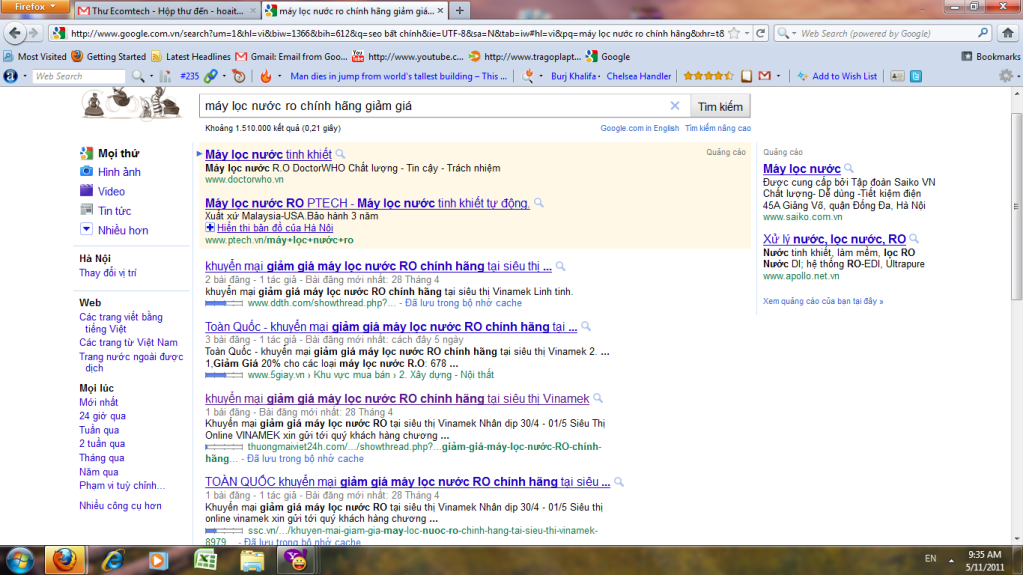Image resolution: width=1023 pixels, height=575 pixels.
Task: Click the Google search query input field
Action: pos(434,106)
